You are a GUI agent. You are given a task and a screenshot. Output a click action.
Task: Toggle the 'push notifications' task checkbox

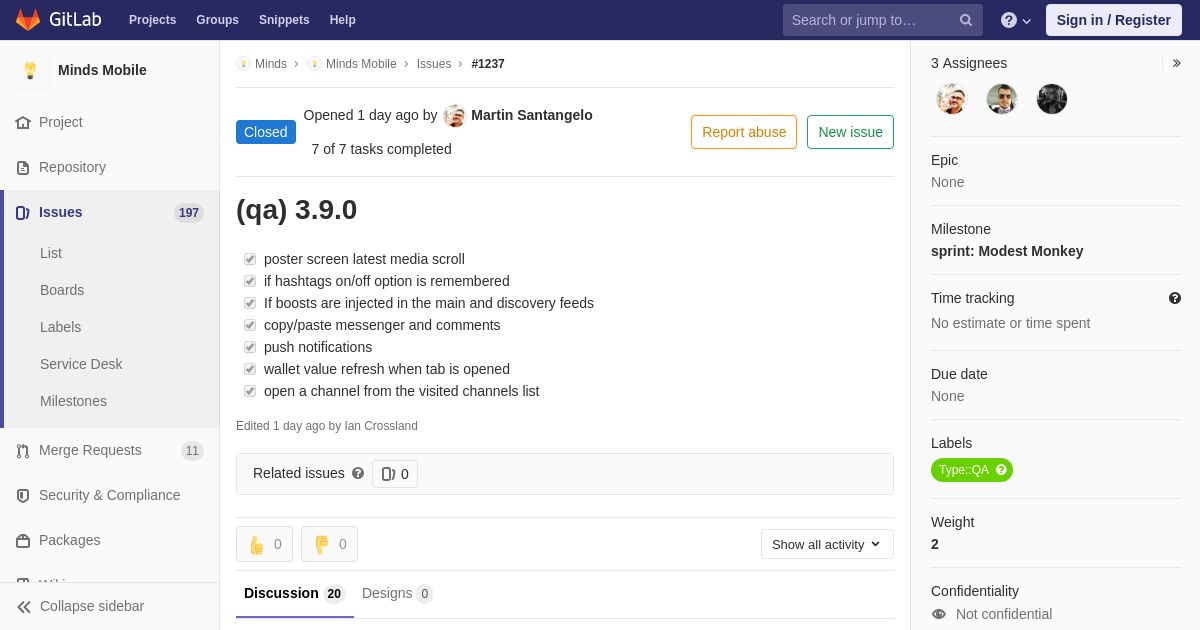point(250,347)
